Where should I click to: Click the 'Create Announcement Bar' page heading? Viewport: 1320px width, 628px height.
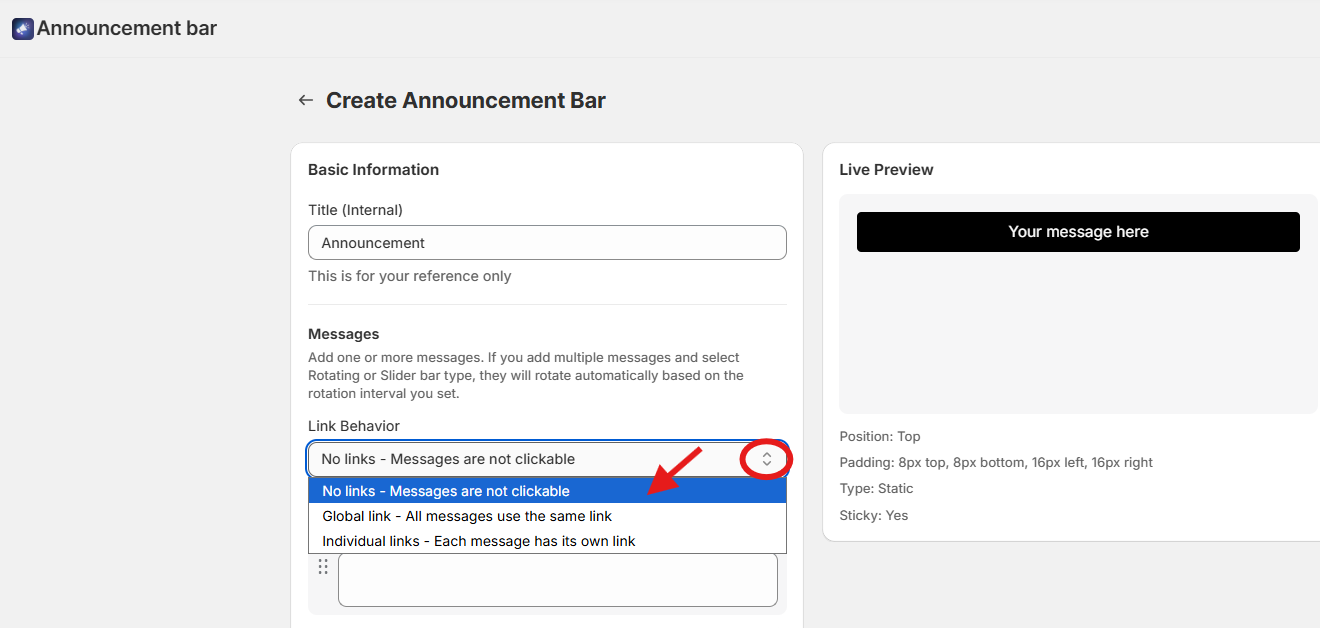[x=466, y=100]
